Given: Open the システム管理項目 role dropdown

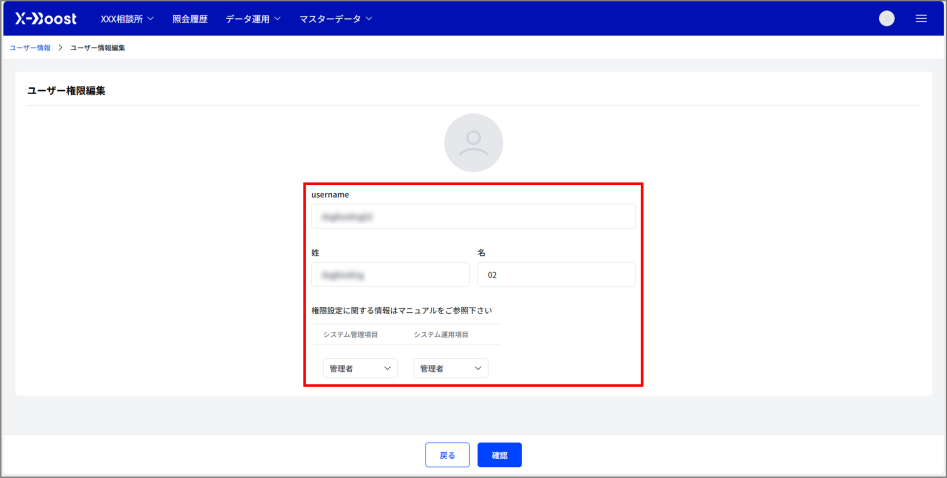Looking at the screenshot, I should [361, 368].
